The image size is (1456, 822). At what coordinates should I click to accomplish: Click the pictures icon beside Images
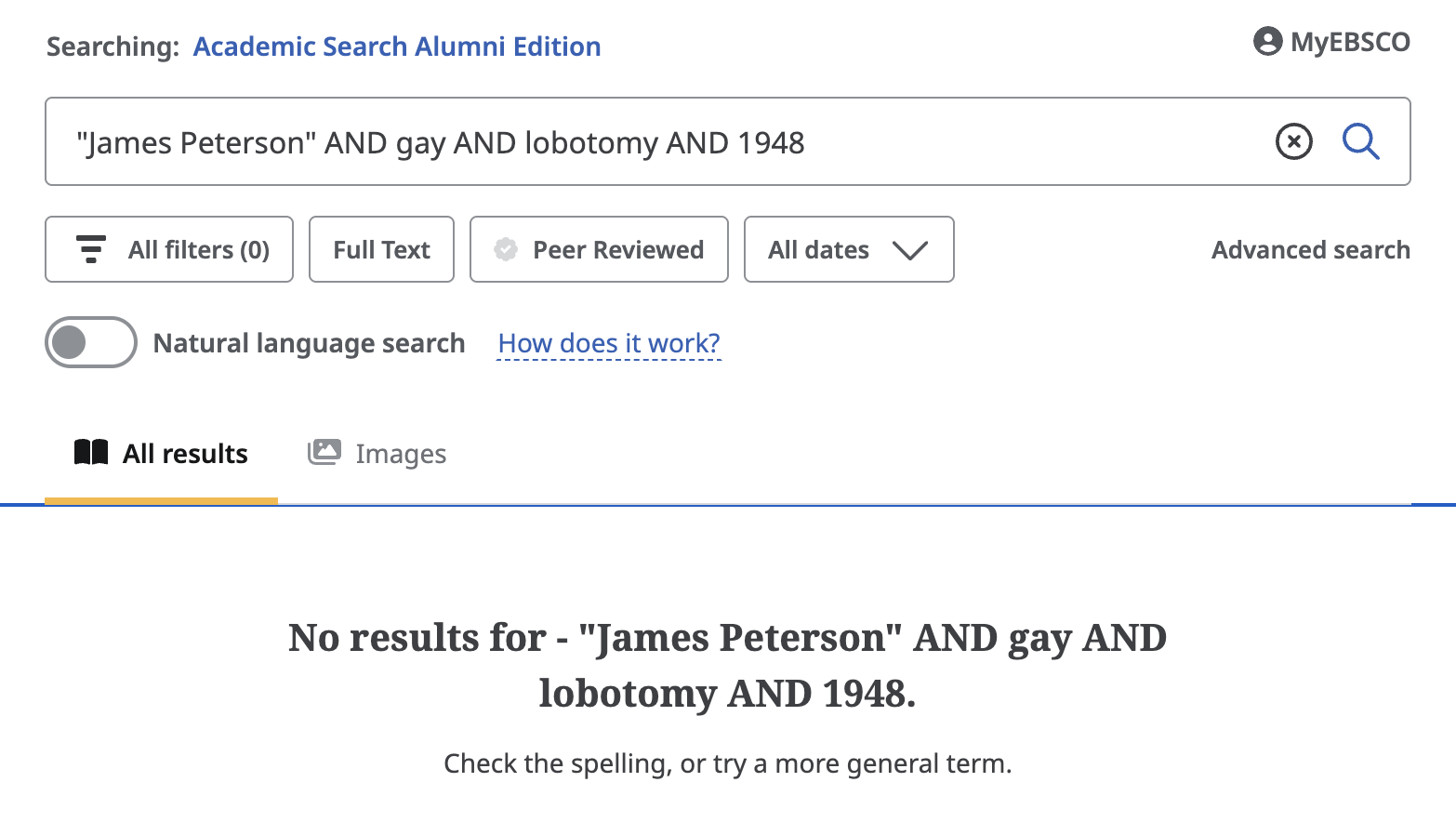(324, 453)
